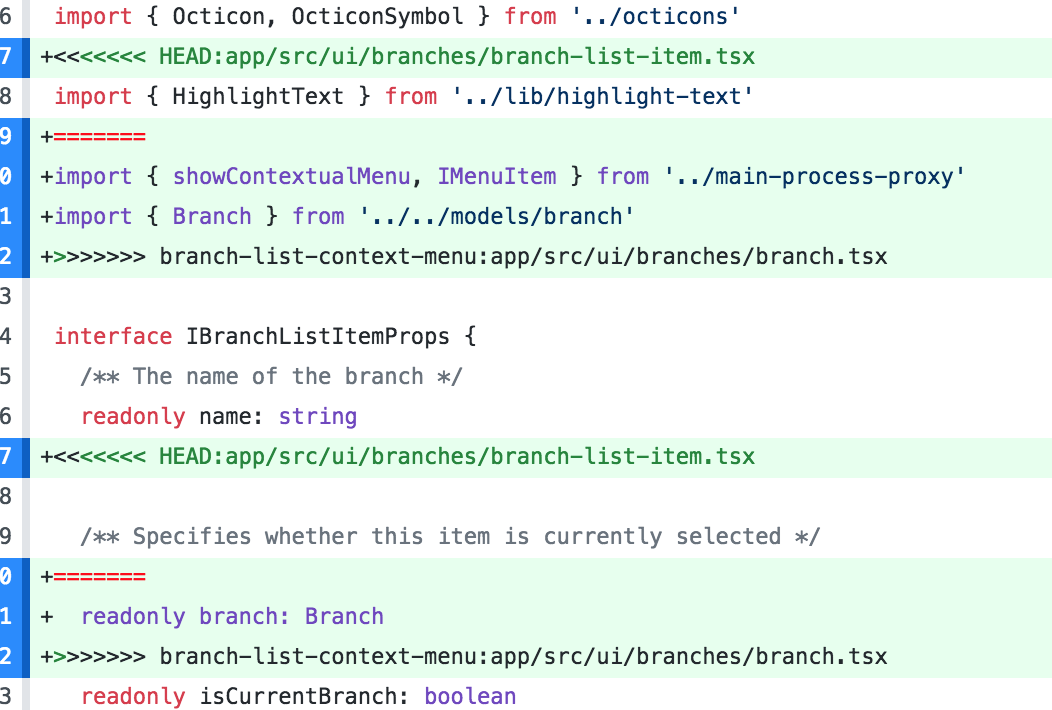Select the highlighted line number 7 gutter marker
Viewport: 1052px width, 710px height.
pyautogui.click(x=10, y=56)
